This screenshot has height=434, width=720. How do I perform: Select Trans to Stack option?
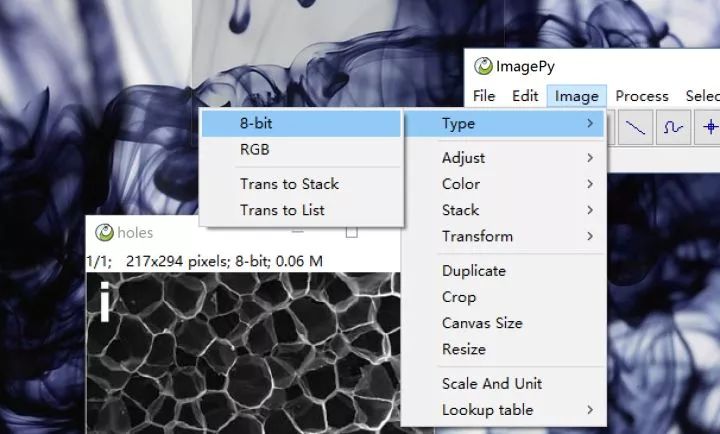pos(301,184)
